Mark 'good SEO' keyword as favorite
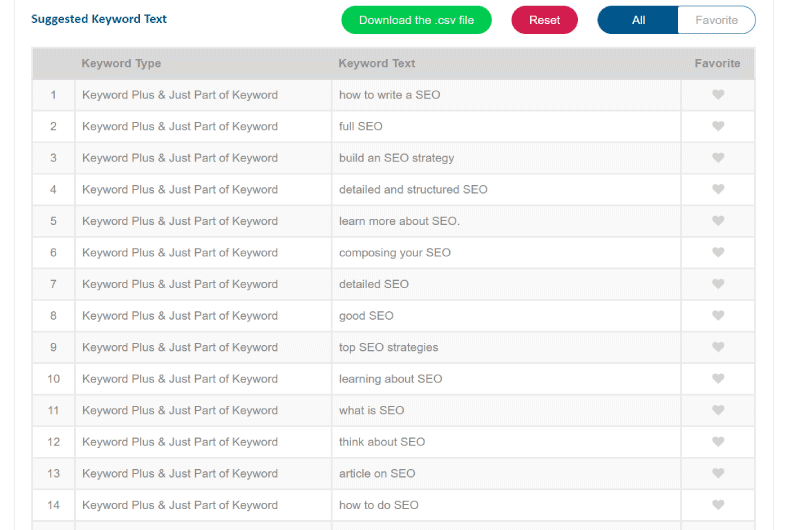800x530 pixels. 718,316
